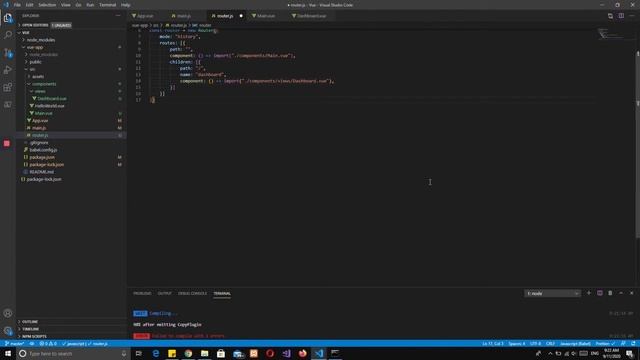The image size is (640, 360).
Task: Open the terminal selector dropdown showing node
Action: click(x=552, y=293)
